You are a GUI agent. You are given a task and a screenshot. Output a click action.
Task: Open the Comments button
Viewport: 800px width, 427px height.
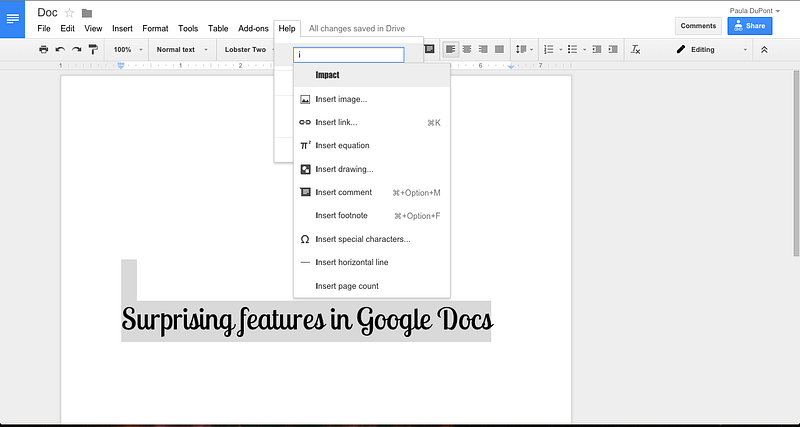(x=698, y=26)
